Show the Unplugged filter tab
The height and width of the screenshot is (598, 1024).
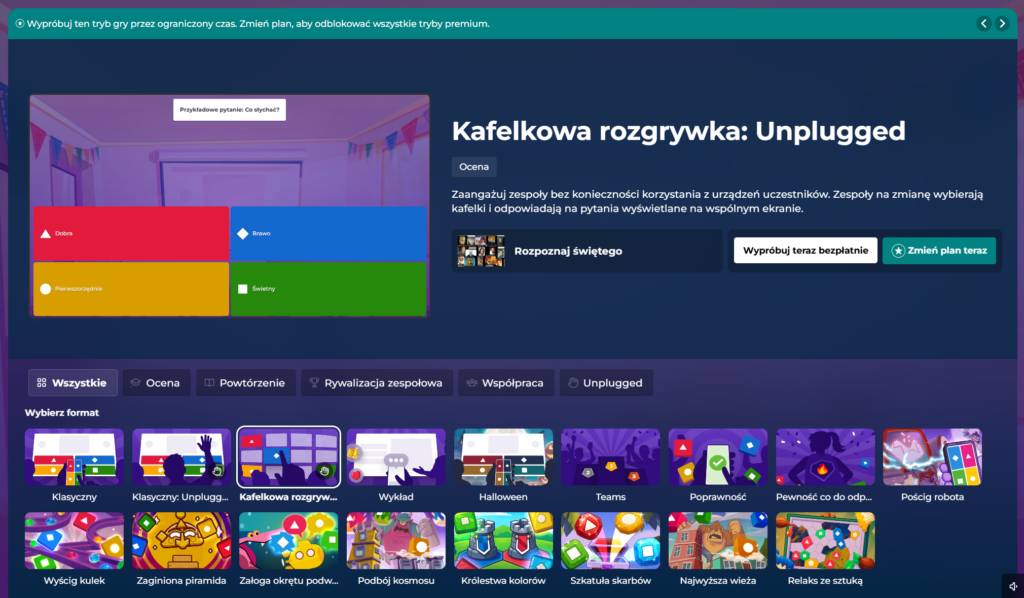pyautogui.click(x=606, y=383)
